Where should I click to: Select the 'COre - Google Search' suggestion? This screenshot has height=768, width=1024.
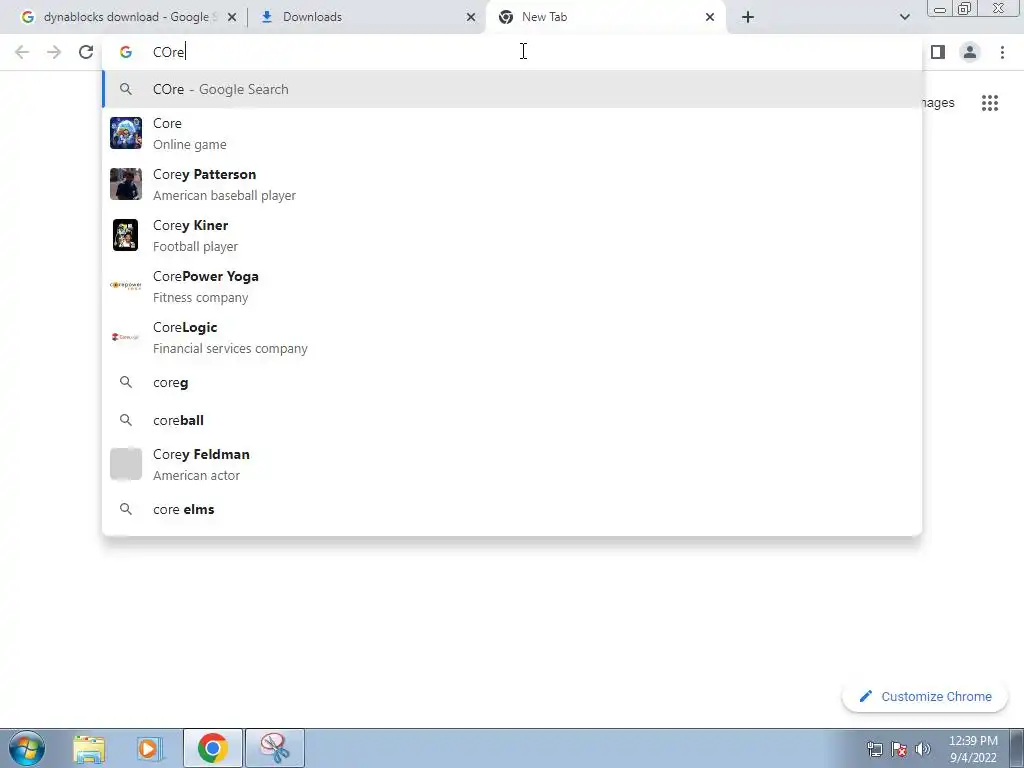(512, 89)
